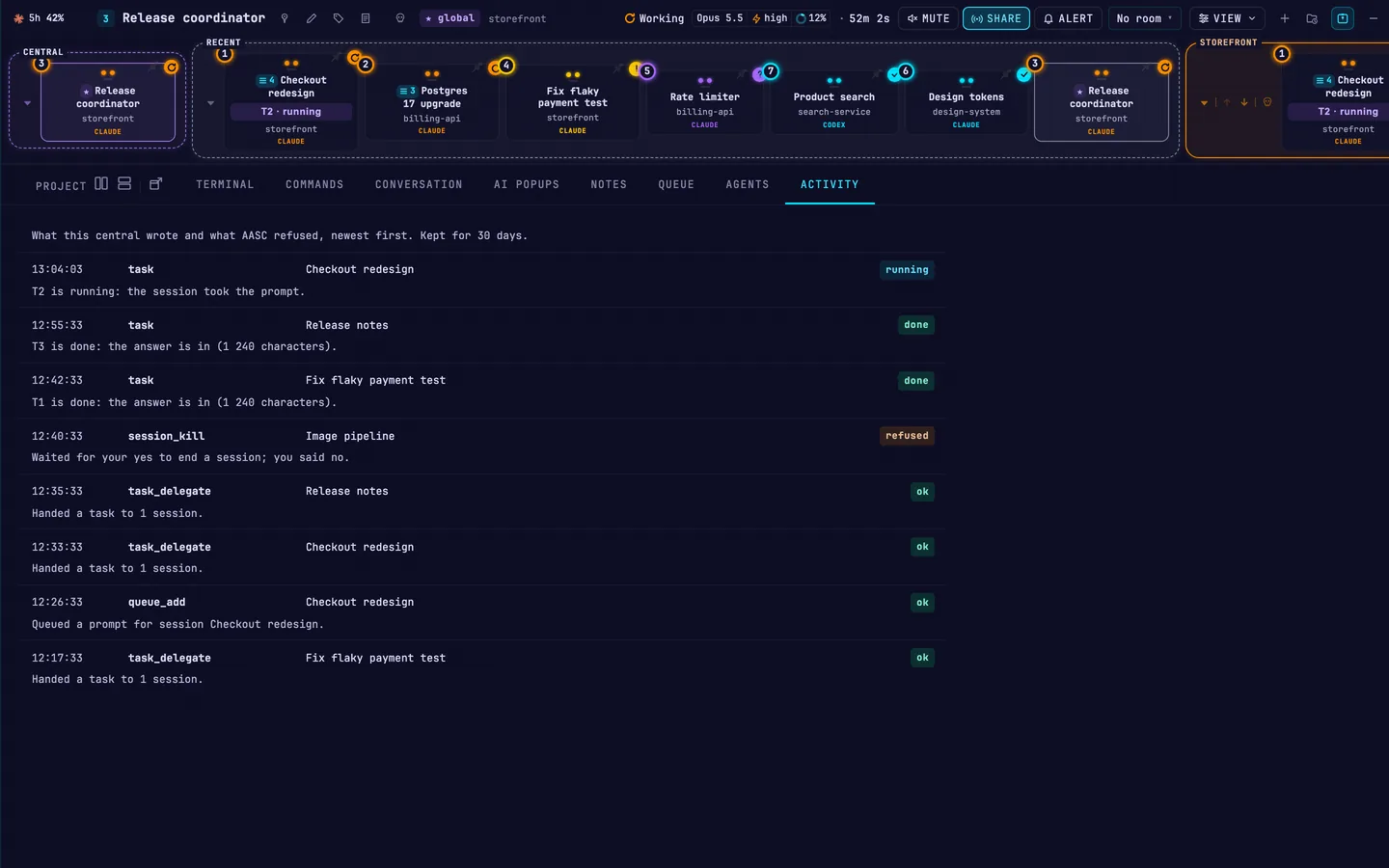Open the VIEW dropdown menu

click(1227, 18)
